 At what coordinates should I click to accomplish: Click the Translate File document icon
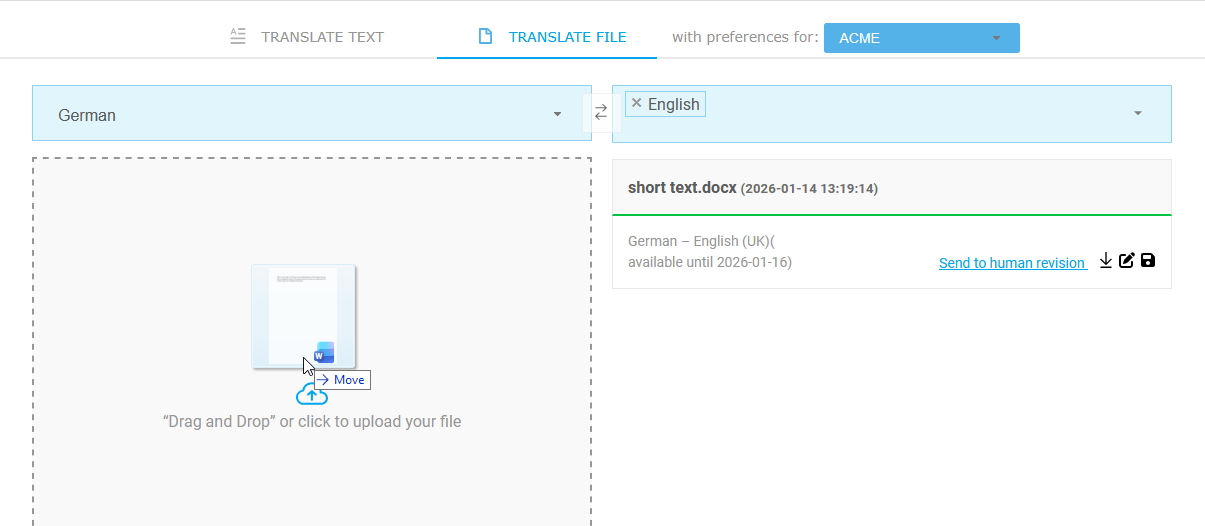point(485,37)
